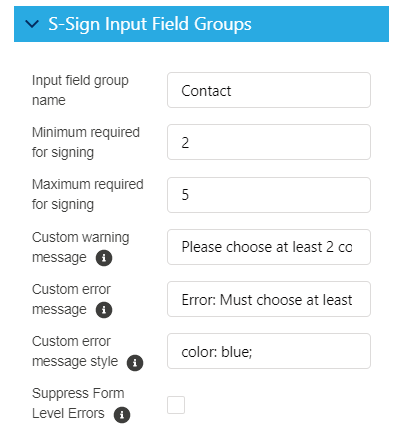Click info icon beside Custom warning message
Screen dimensions: 395x429
104,258
